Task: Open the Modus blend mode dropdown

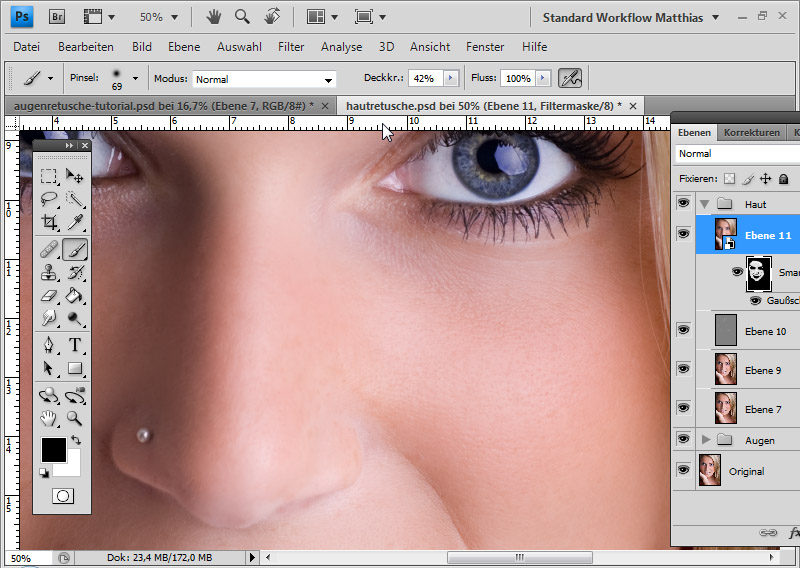Action: [x=264, y=79]
